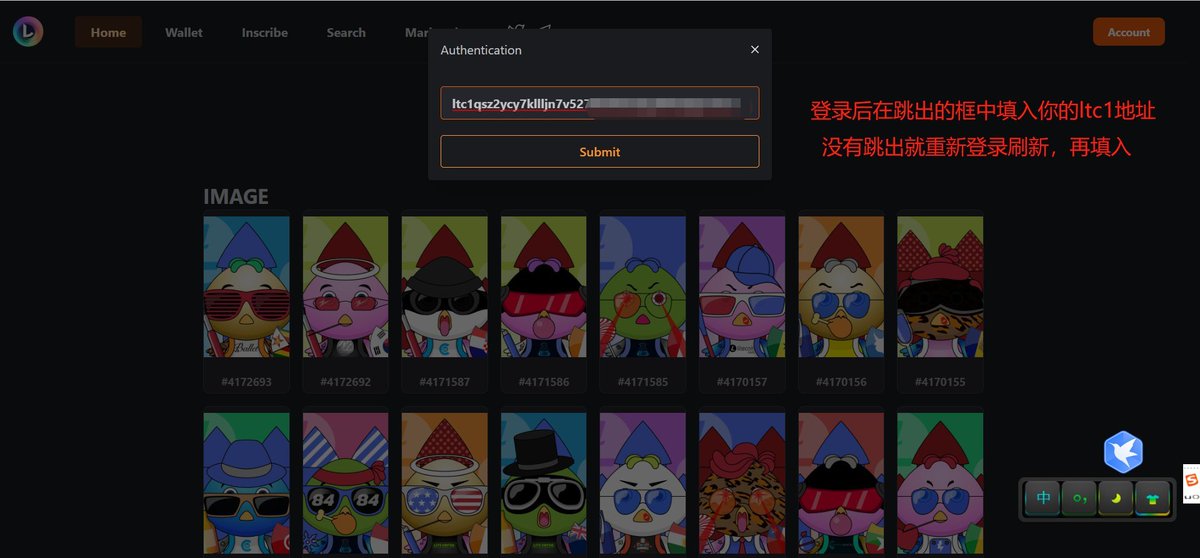Viewport: 1200px width, 558px height.
Task: Open the Inscribe page
Action: [x=264, y=32]
